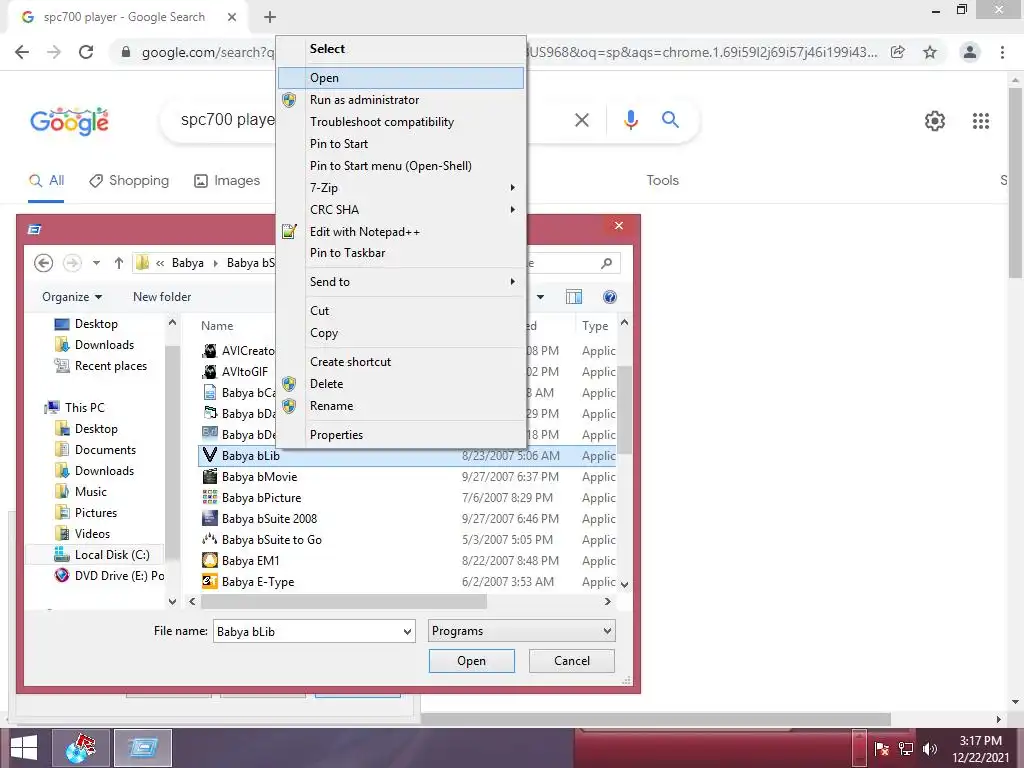Switch to Images results tab
The width and height of the screenshot is (1024, 768).
coord(227,181)
